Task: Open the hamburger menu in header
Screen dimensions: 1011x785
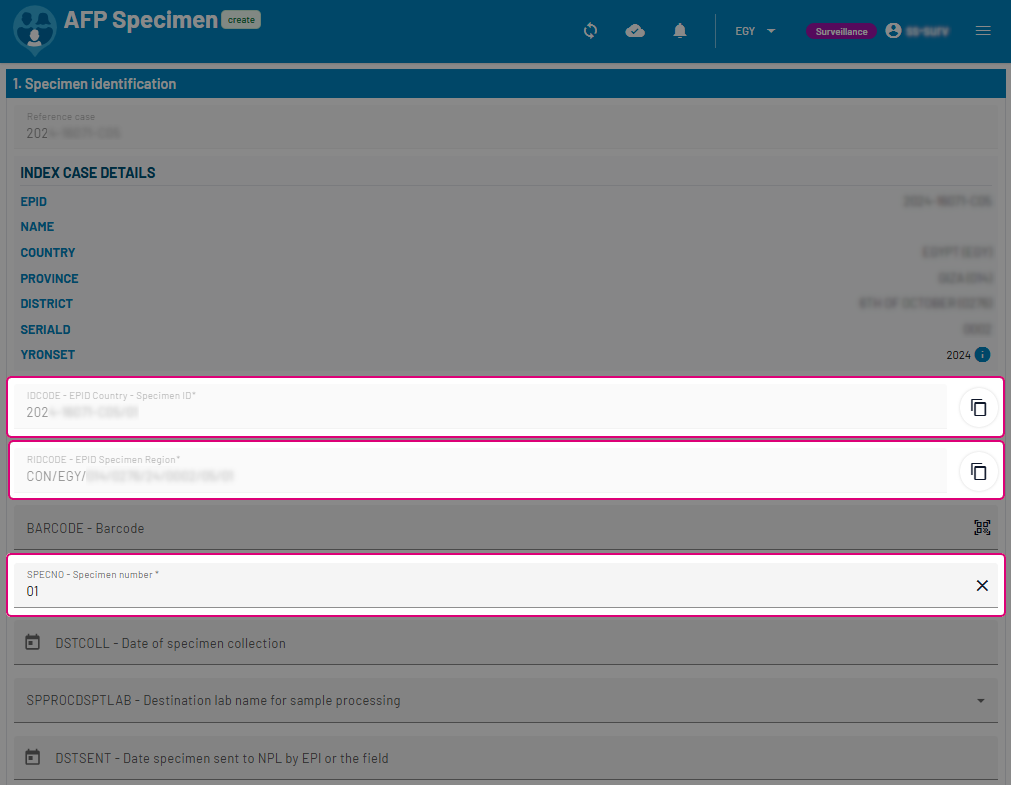Action: click(983, 31)
